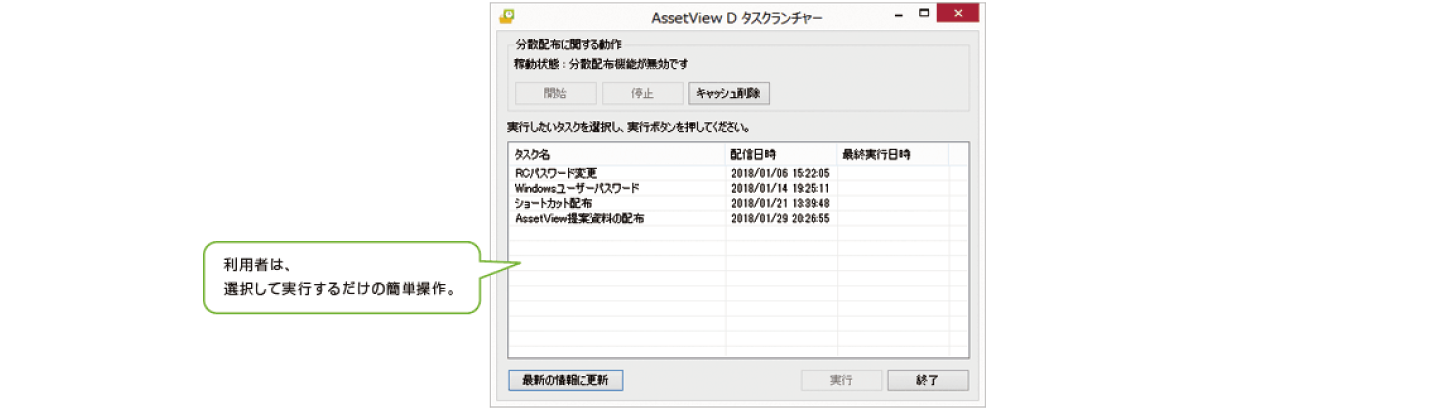
Task: Sort by 配信日時 column header
Action: tap(782, 155)
